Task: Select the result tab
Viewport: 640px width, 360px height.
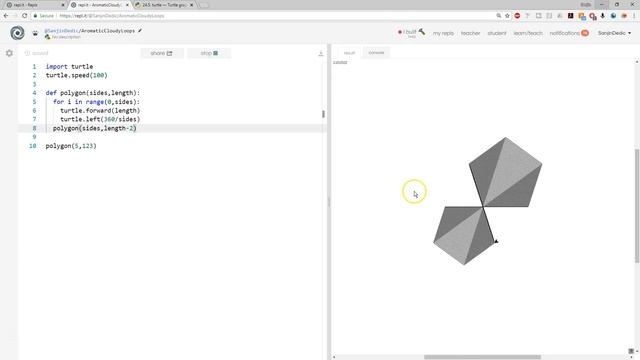Action: point(349,53)
